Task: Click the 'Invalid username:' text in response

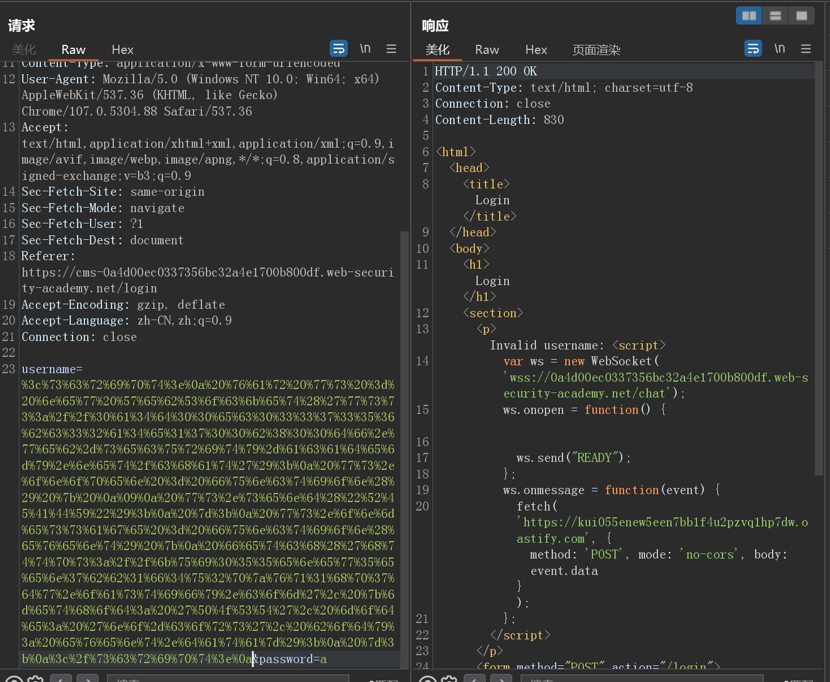Action: pyautogui.click(x=547, y=345)
